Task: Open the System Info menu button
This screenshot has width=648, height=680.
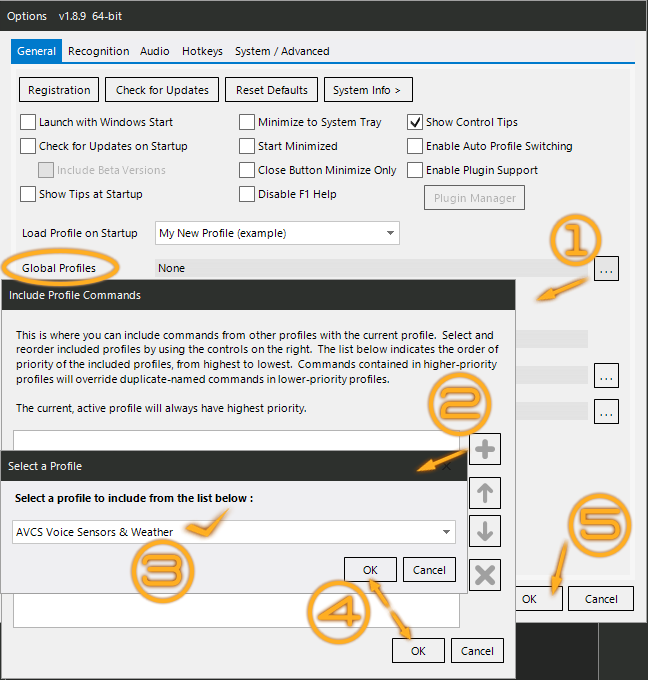Action: tap(367, 90)
